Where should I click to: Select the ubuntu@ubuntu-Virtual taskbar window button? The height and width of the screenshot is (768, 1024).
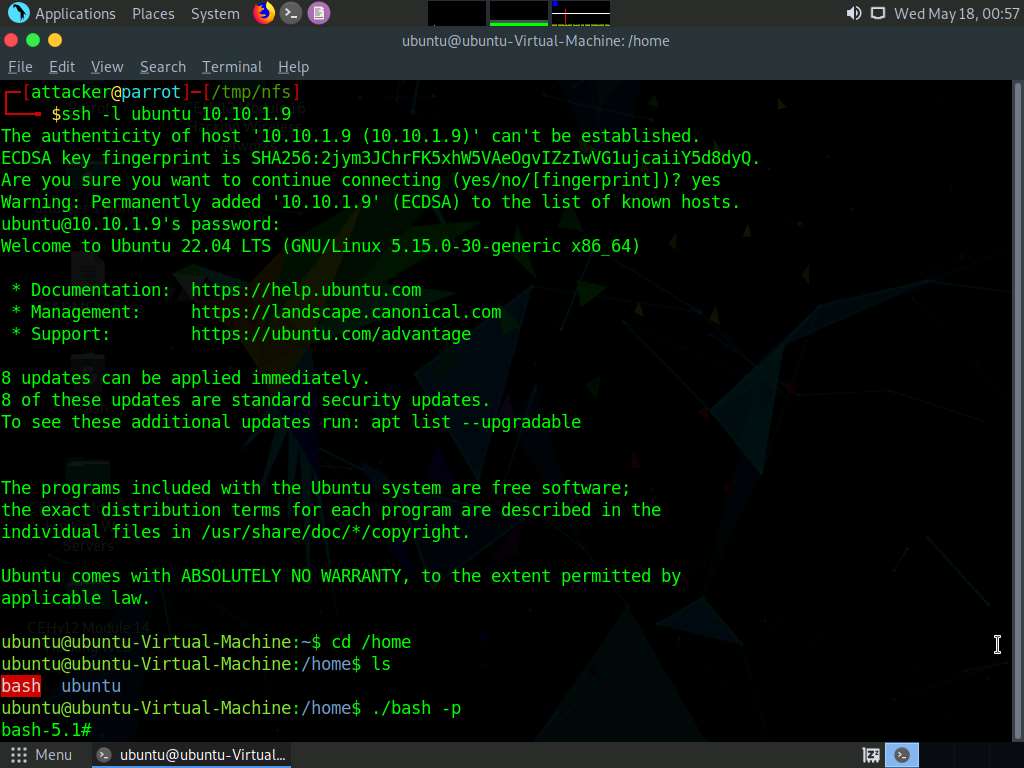(192, 755)
